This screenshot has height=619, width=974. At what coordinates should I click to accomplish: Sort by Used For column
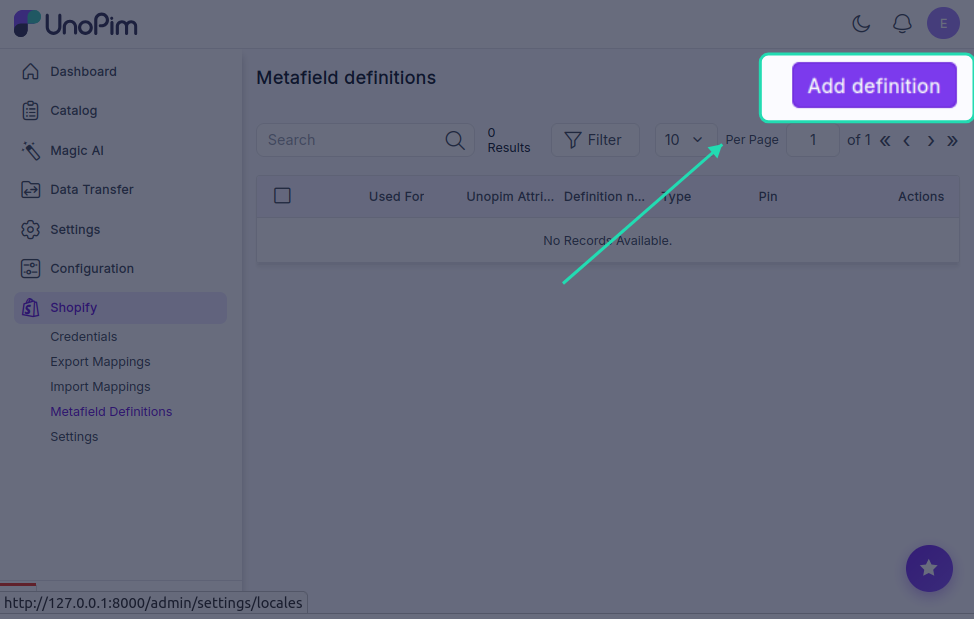coord(396,196)
